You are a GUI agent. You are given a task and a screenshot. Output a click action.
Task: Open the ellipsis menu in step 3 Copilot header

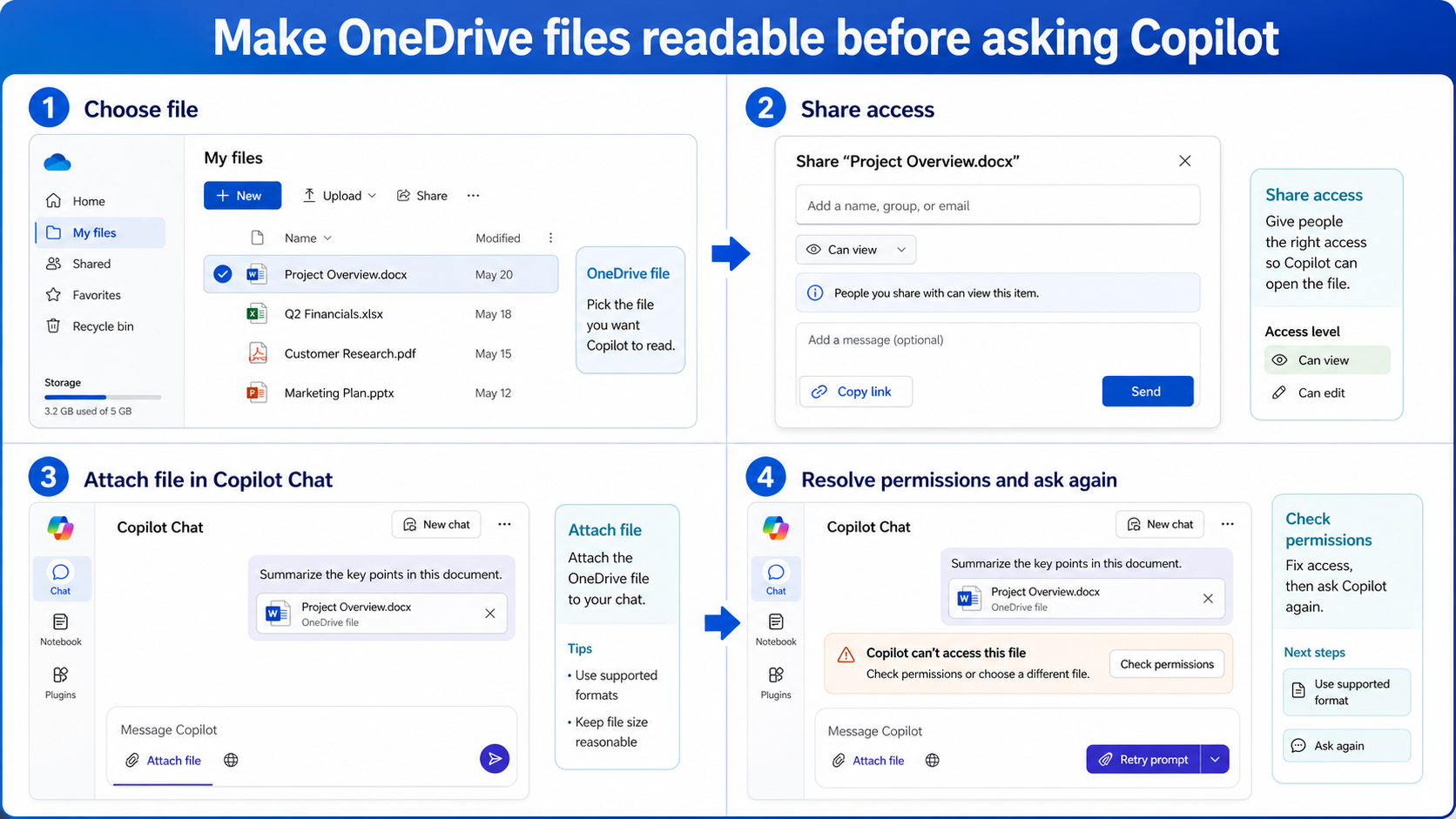click(504, 524)
